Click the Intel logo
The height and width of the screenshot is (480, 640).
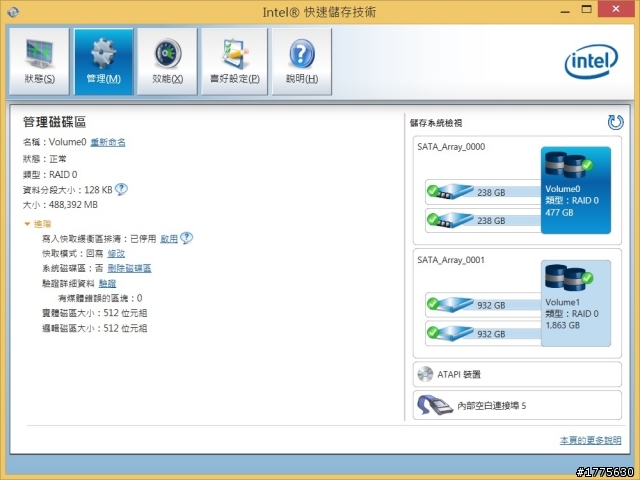pos(591,61)
